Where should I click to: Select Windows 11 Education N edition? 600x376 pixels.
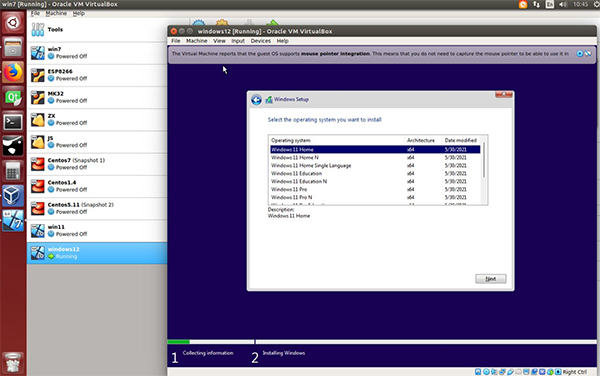point(375,182)
